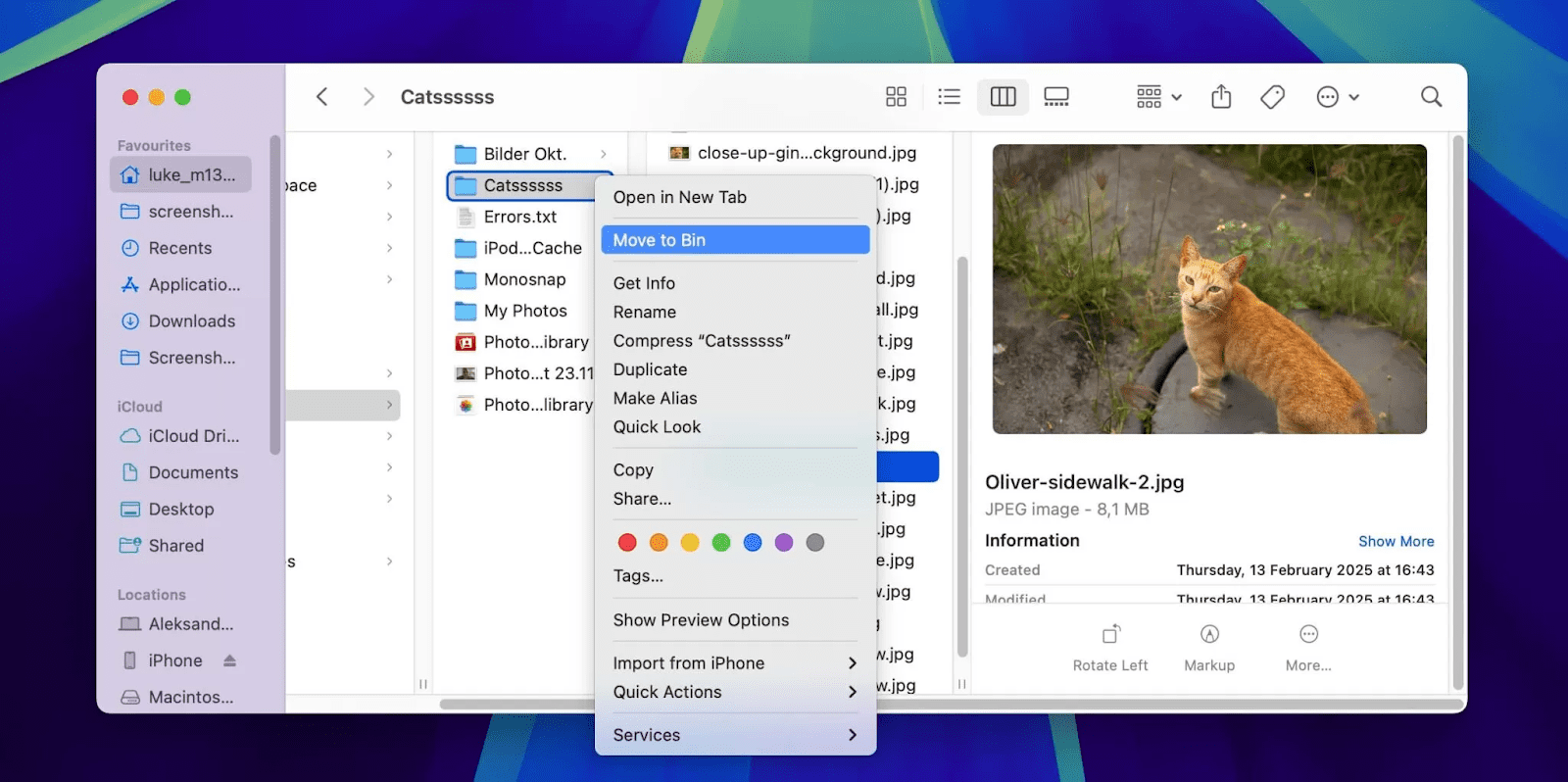Apply the red tag color

pos(627,543)
